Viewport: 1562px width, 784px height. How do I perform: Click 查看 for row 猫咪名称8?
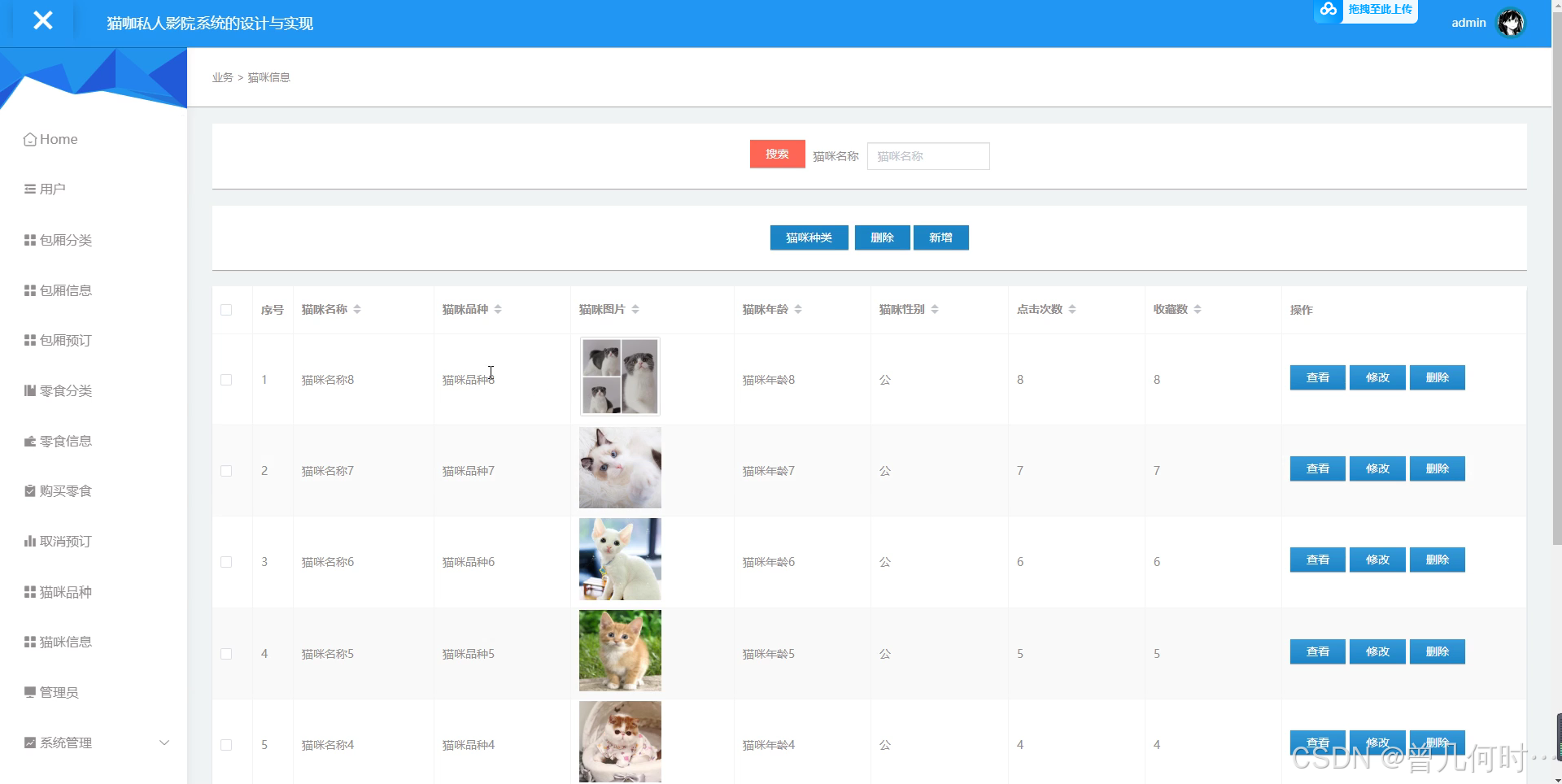click(1317, 377)
